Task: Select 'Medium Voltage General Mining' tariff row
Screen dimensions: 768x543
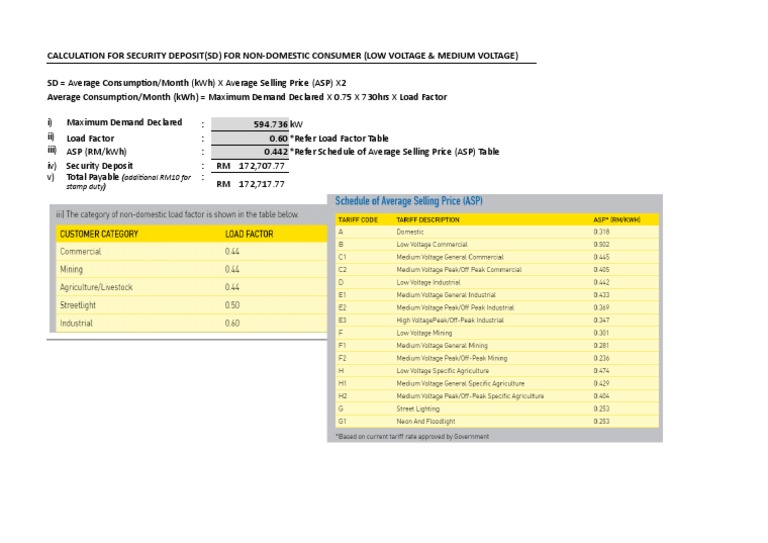Action: coord(497,346)
